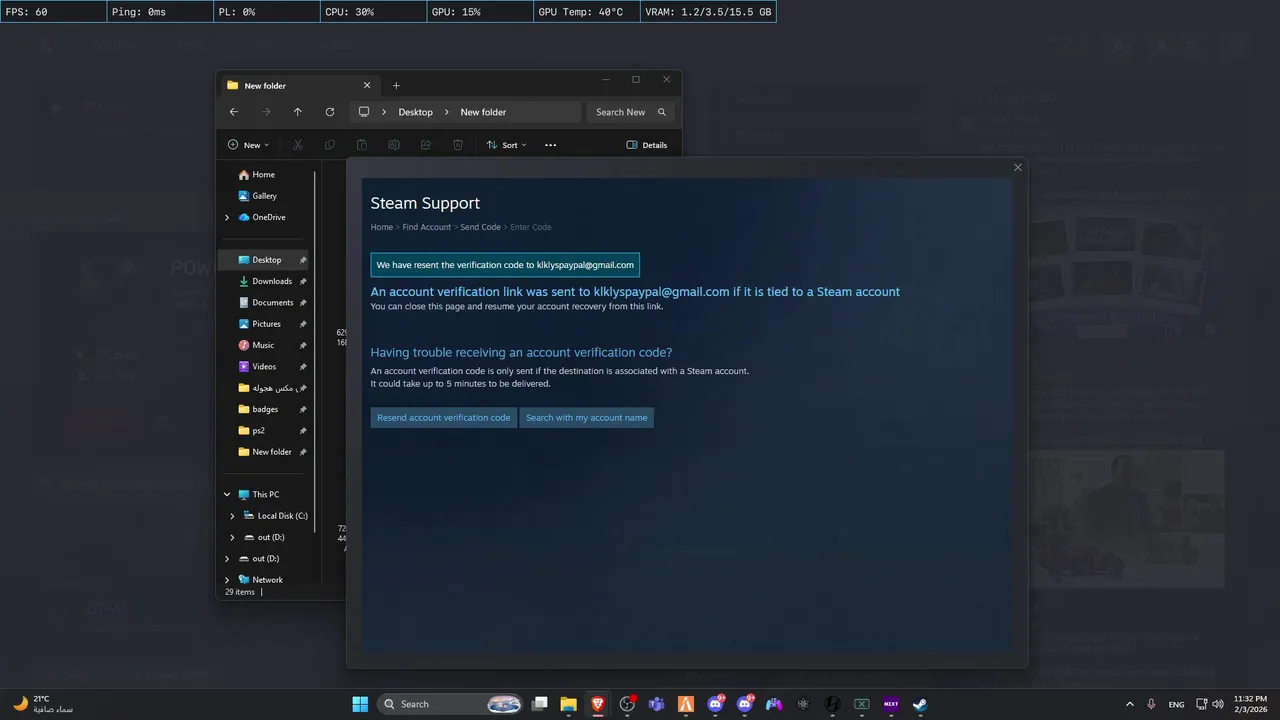Click the Search New input field
The width and height of the screenshot is (1280, 720).
pyautogui.click(x=620, y=112)
